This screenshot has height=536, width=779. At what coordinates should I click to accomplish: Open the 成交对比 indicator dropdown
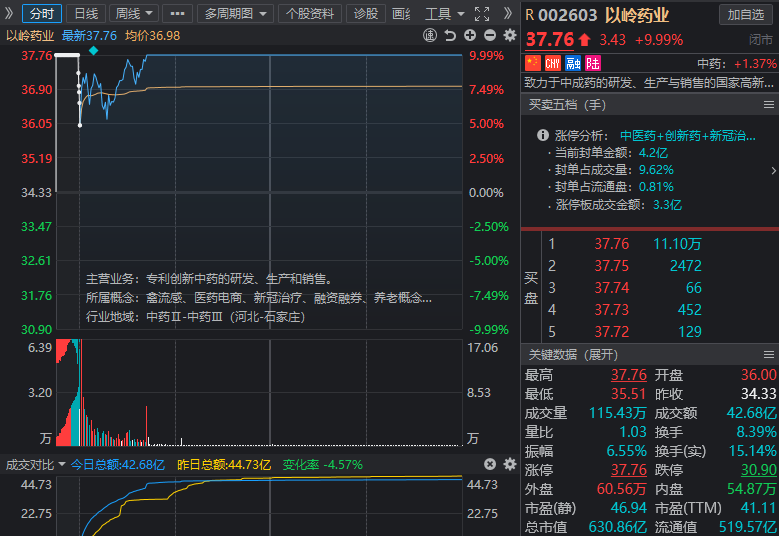point(35,464)
